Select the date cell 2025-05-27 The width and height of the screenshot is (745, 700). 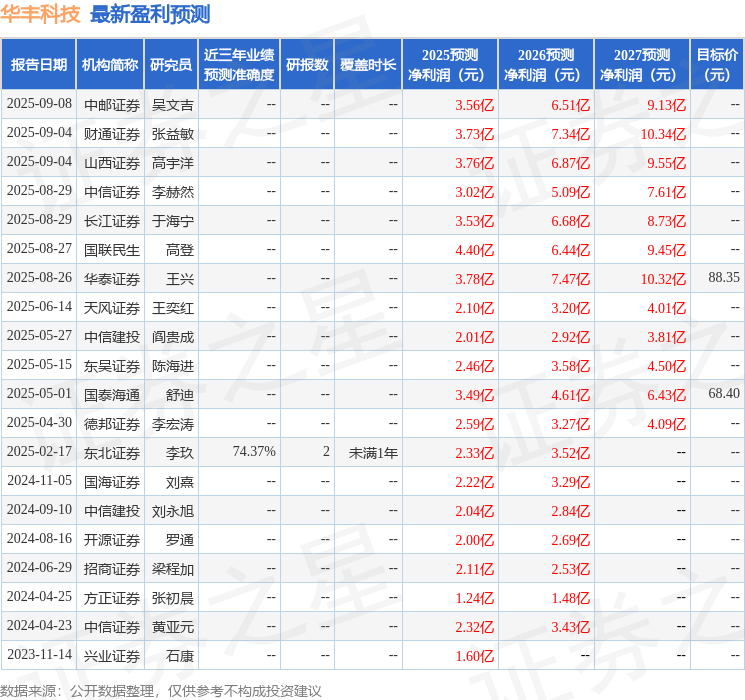(x=39, y=336)
